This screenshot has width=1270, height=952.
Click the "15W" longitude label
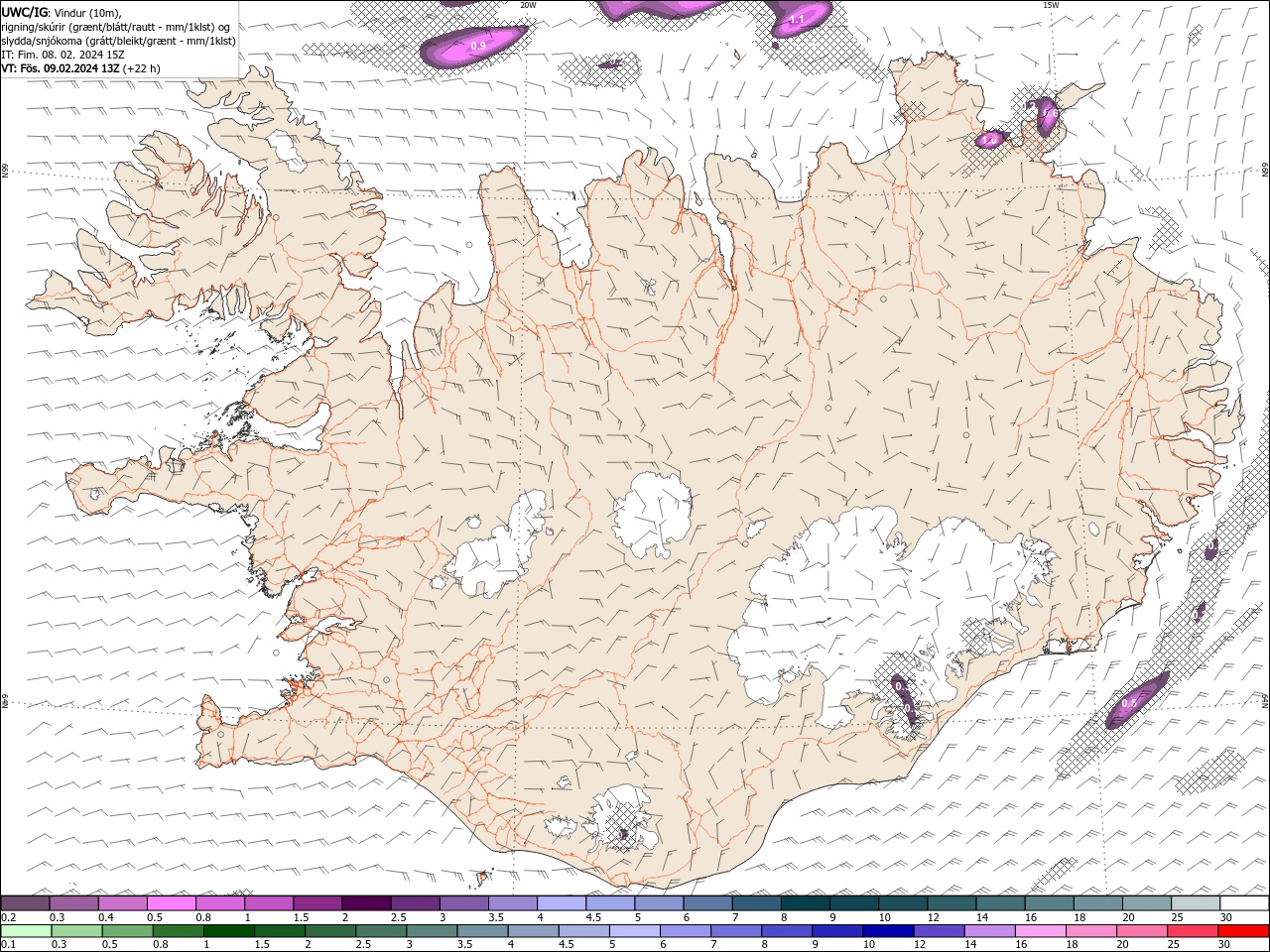1051,5
